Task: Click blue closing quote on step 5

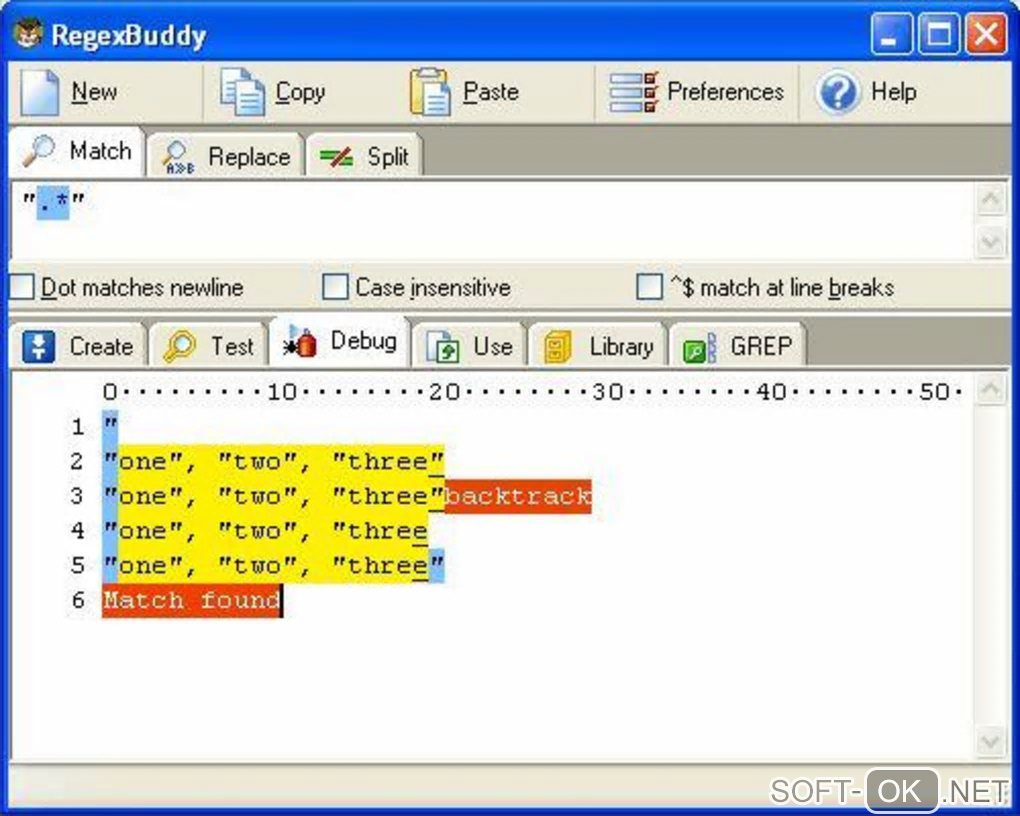Action: [436, 565]
